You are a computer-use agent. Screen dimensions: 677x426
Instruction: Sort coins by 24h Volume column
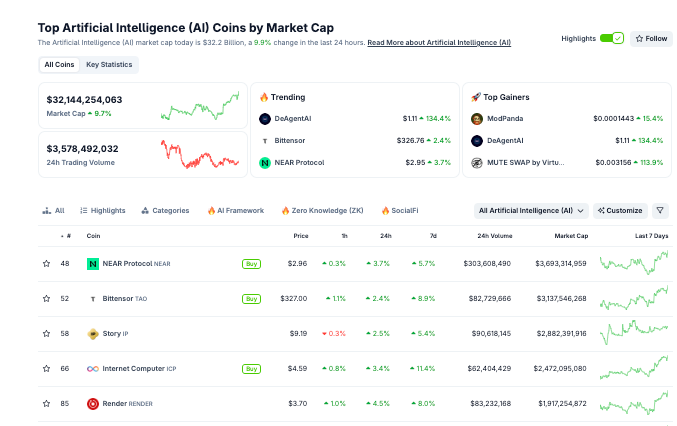pyautogui.click(x=494, y=236)
